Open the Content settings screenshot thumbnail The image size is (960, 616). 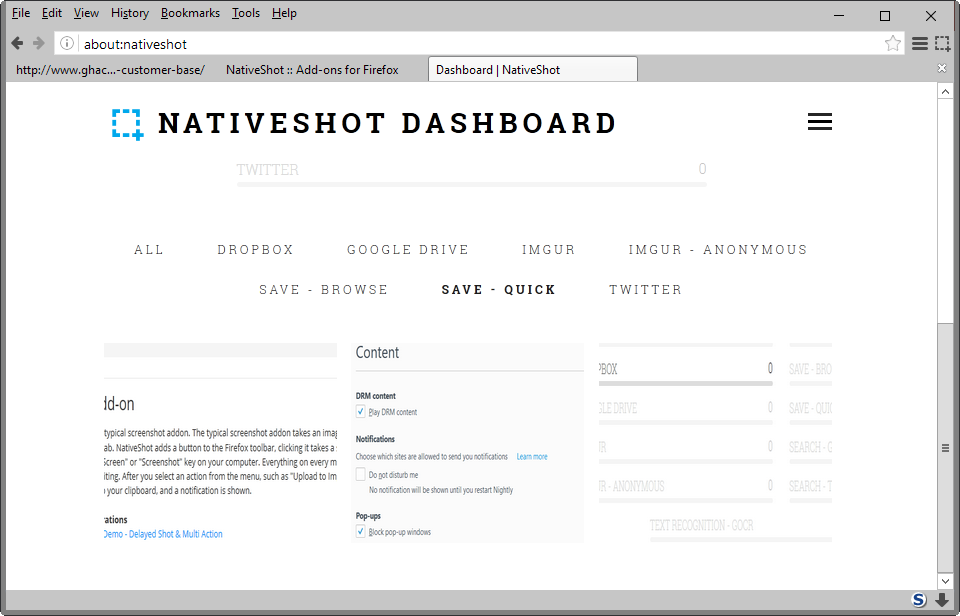469,442
